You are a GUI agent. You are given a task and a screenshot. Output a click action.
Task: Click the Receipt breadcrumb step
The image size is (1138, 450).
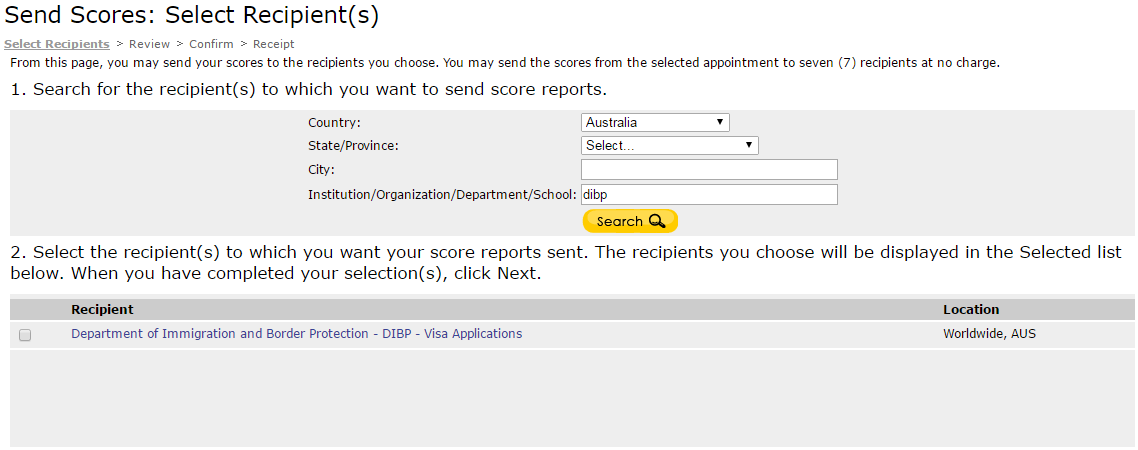(274, 44)
